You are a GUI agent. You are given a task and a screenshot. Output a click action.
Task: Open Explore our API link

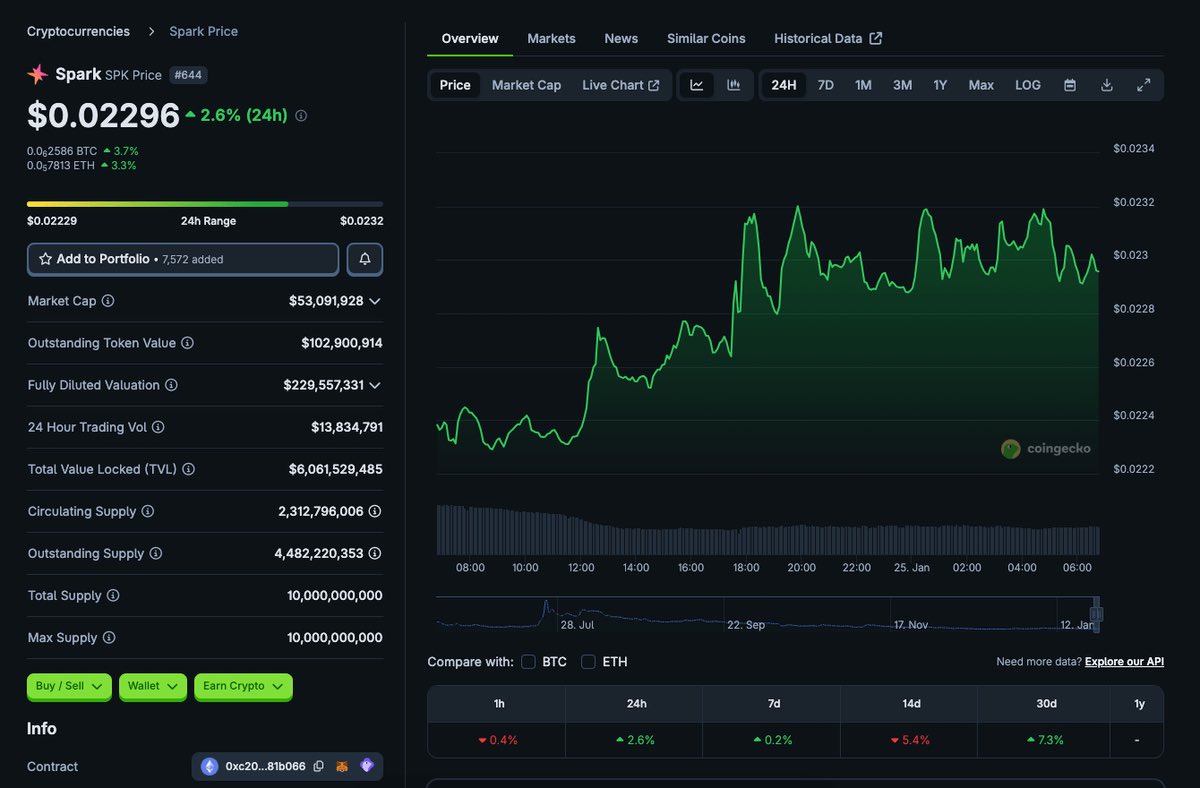pyautogui.click(x=1124, y=662)
